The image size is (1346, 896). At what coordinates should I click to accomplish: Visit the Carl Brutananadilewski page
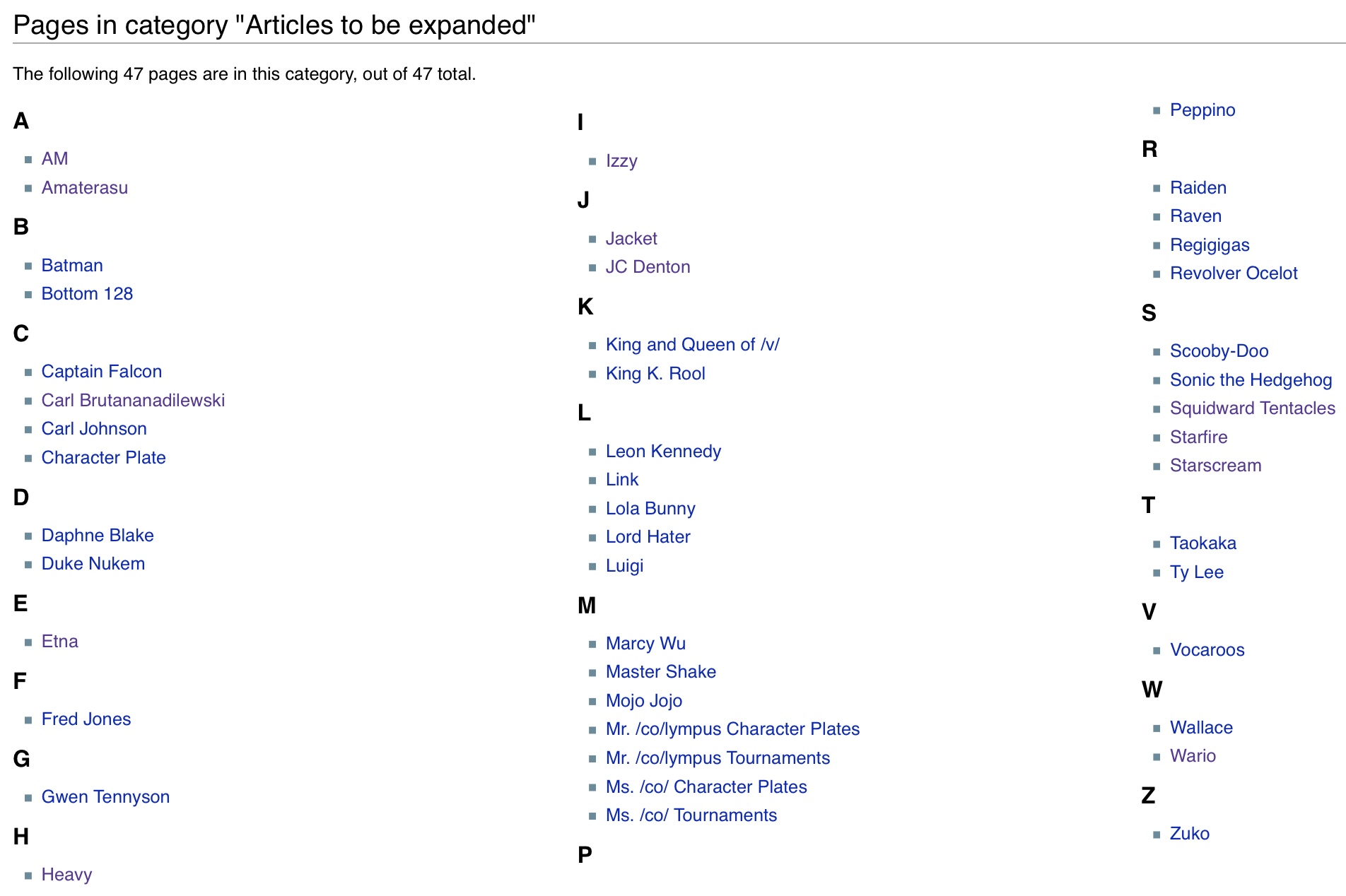click(x=133, y=401)
